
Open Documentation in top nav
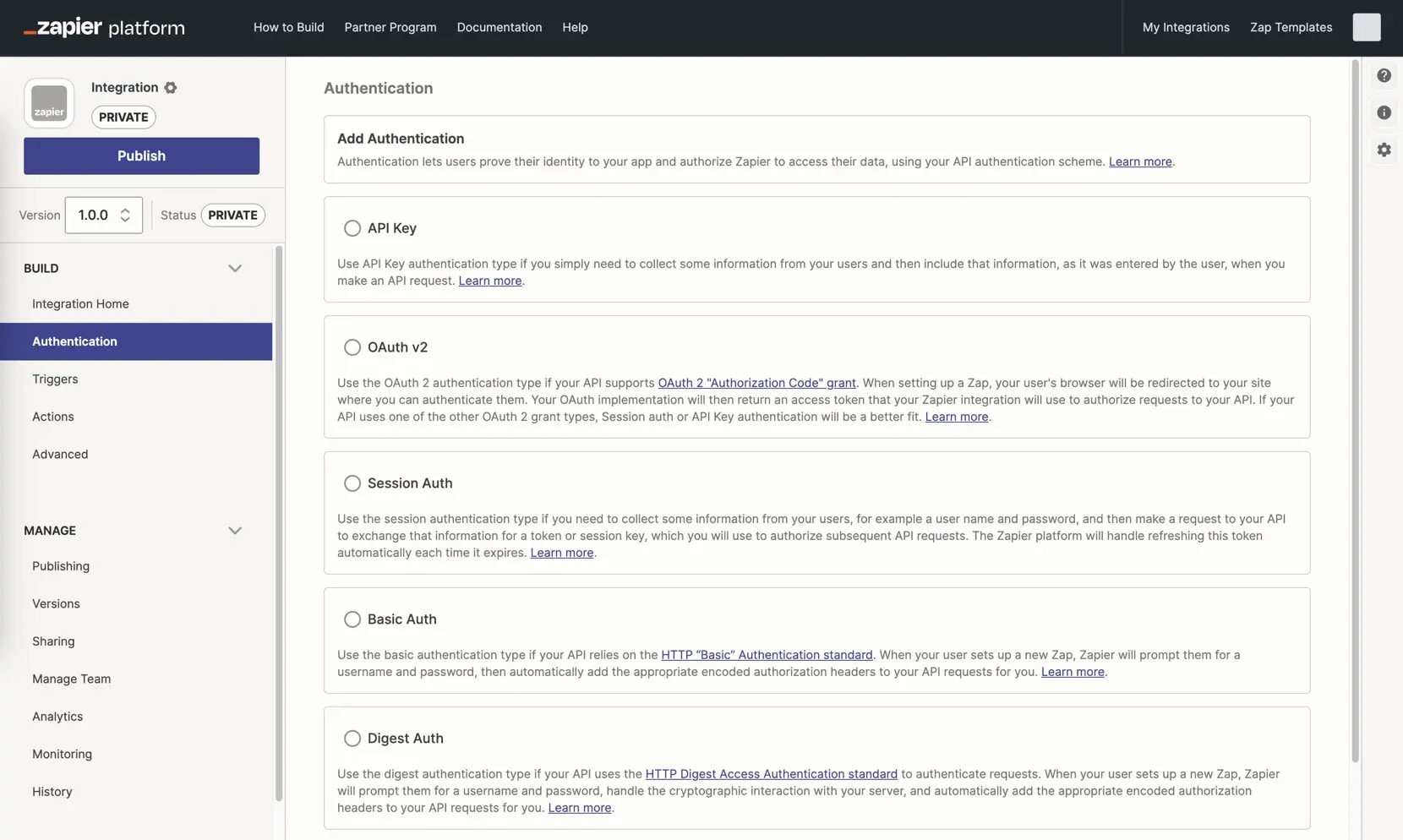click(x=500, y=27)
